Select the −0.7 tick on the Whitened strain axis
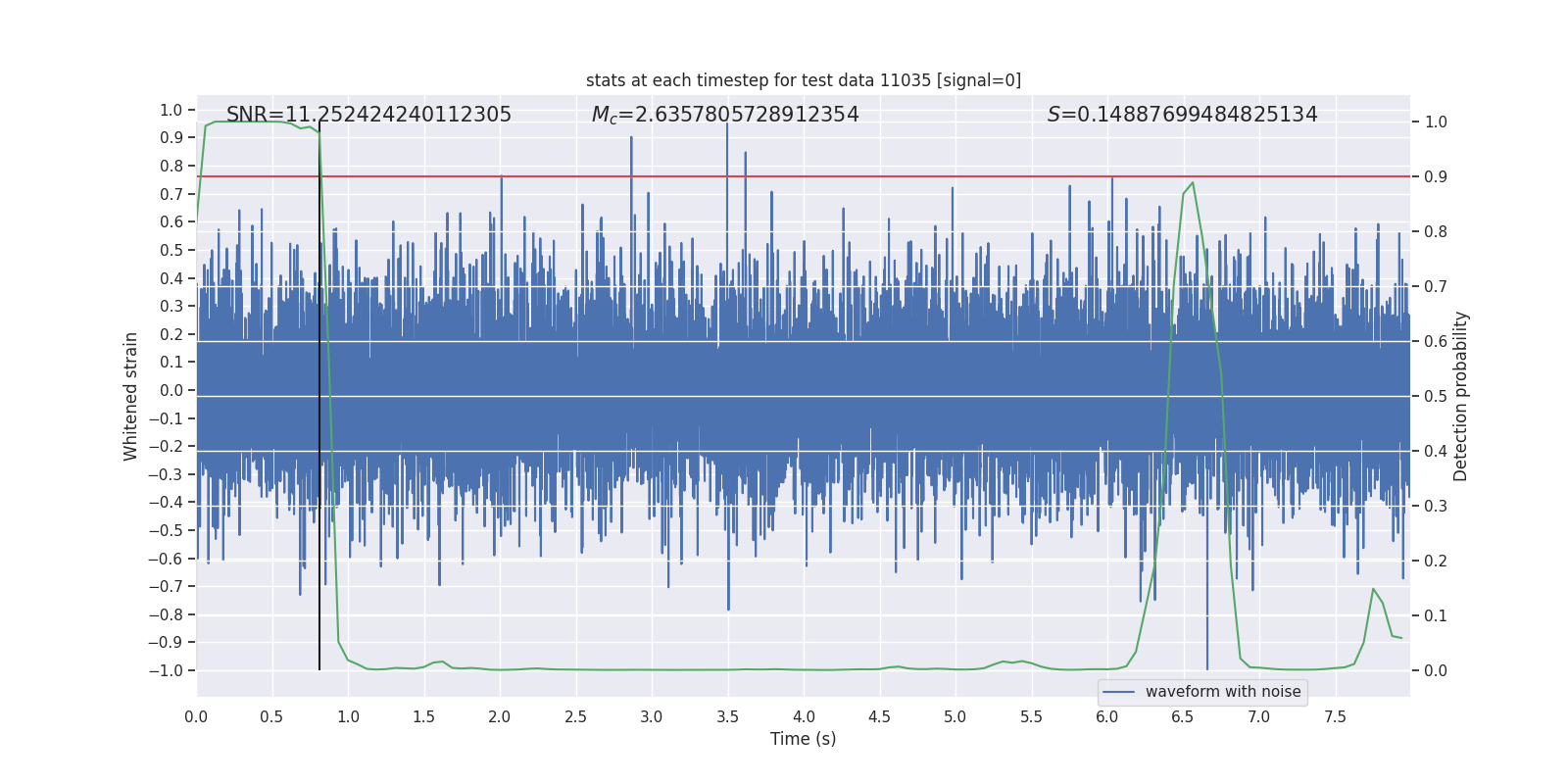 166,586
